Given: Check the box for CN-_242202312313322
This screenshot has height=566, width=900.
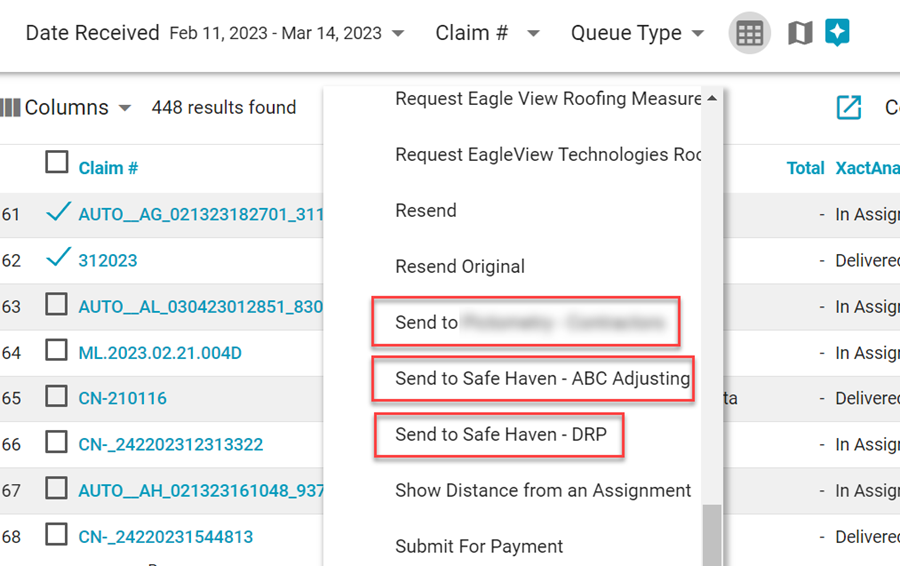Looking at the screenshot, I should tap(56, 442).
